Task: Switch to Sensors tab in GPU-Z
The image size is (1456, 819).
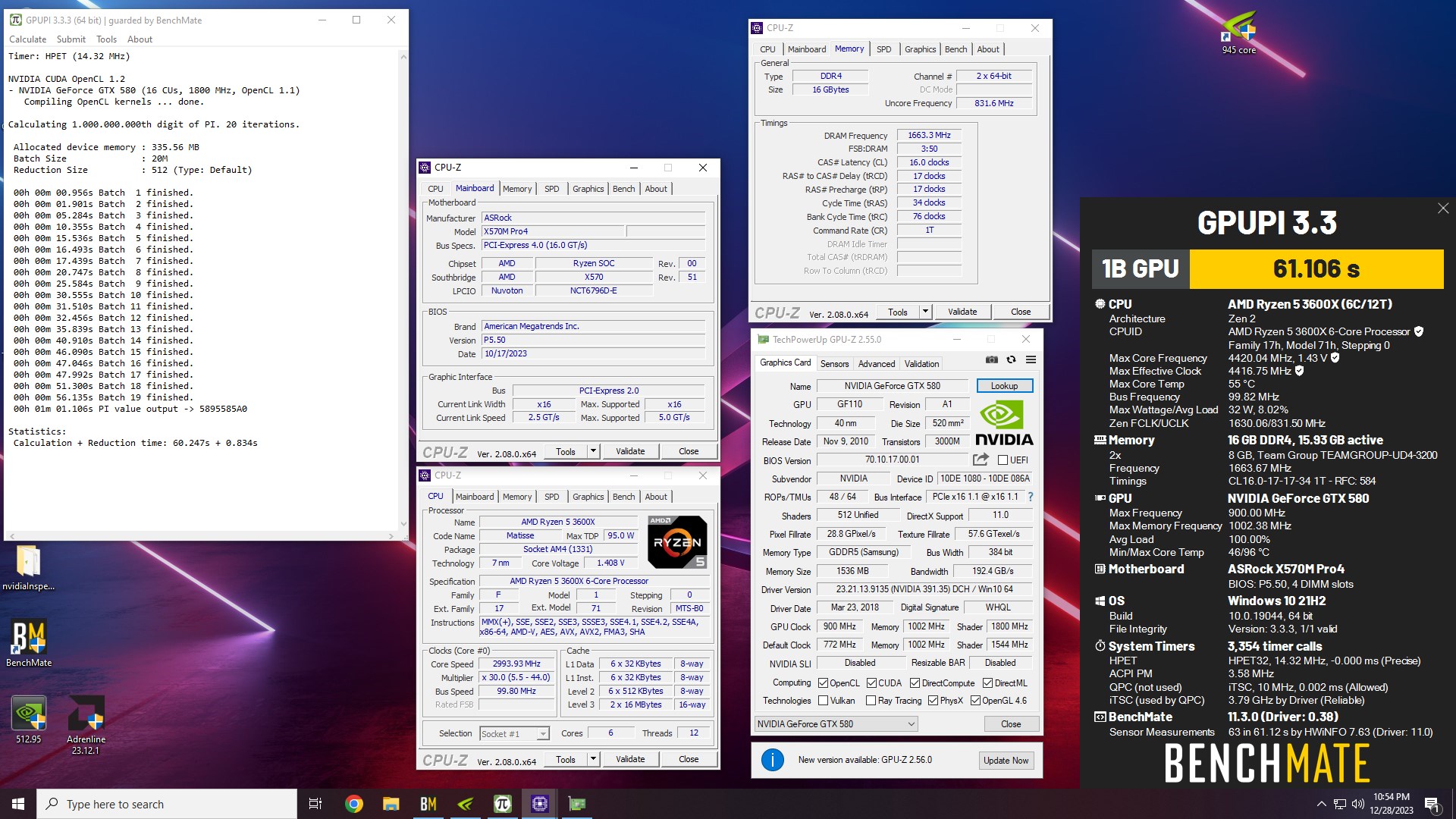Action: (834, 364)
